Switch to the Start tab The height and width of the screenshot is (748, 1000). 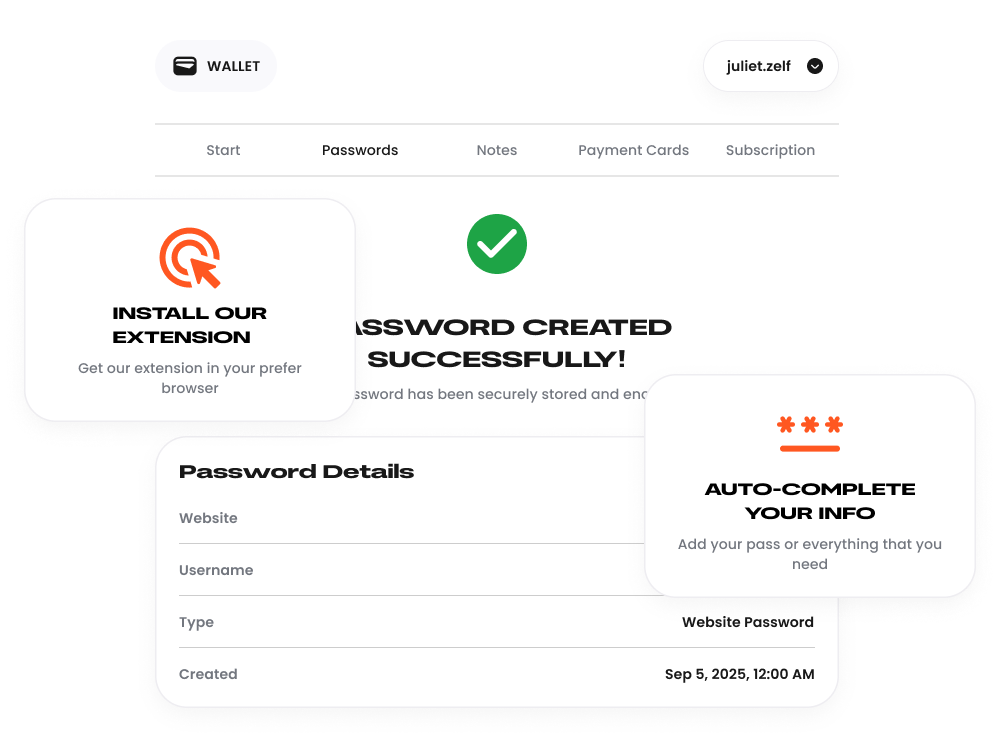pyautogui.click(x=223, y=150)
